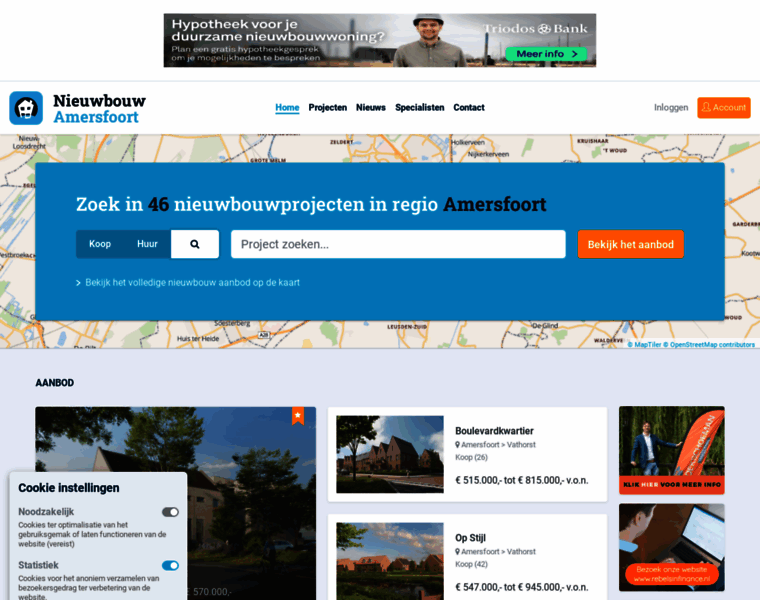Open the Contact page link
Image resolution: width=760 pixels, height=600 pixels.
[469, 108]
